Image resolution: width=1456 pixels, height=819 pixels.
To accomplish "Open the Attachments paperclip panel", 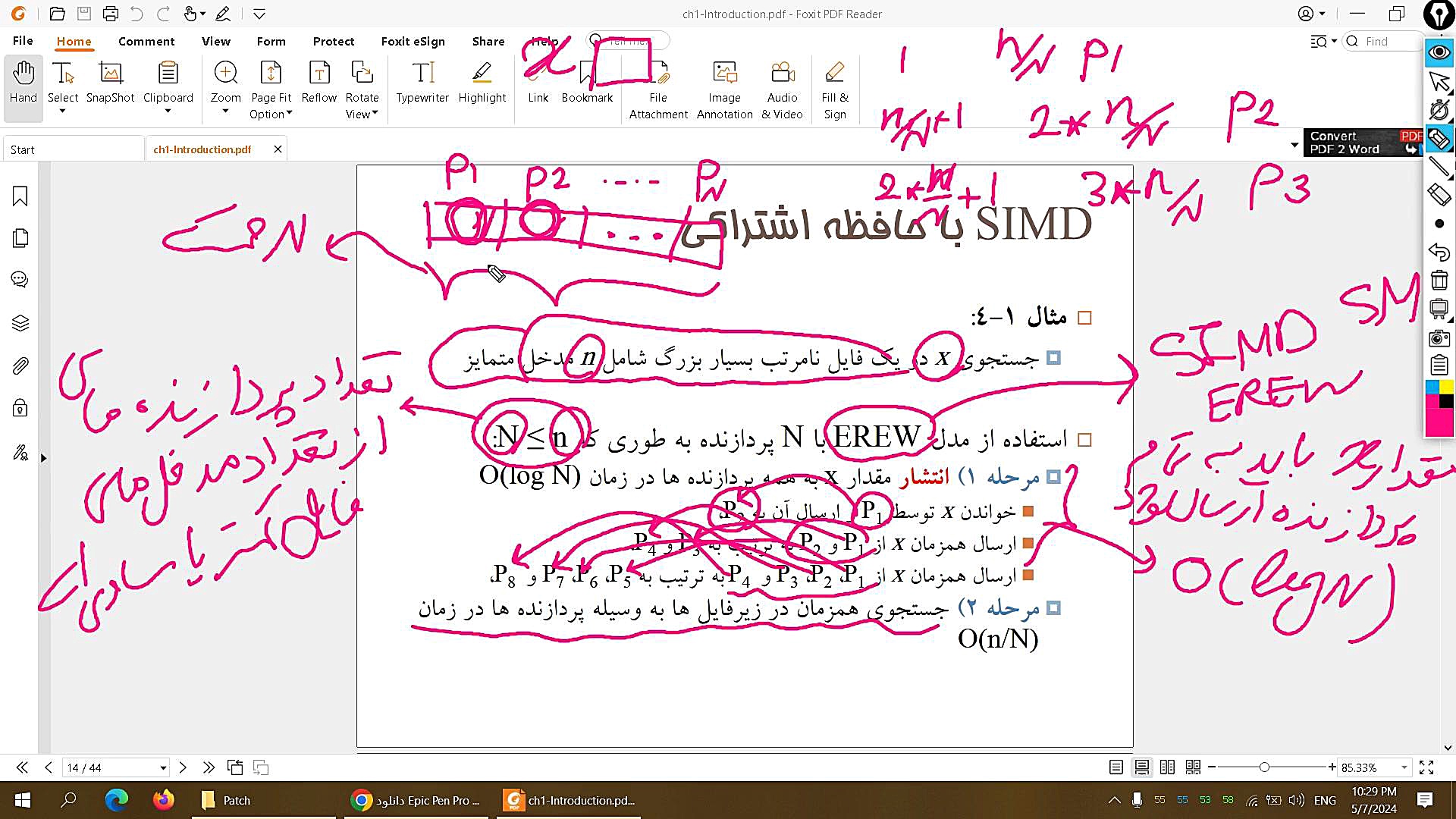I will point(20,366).
